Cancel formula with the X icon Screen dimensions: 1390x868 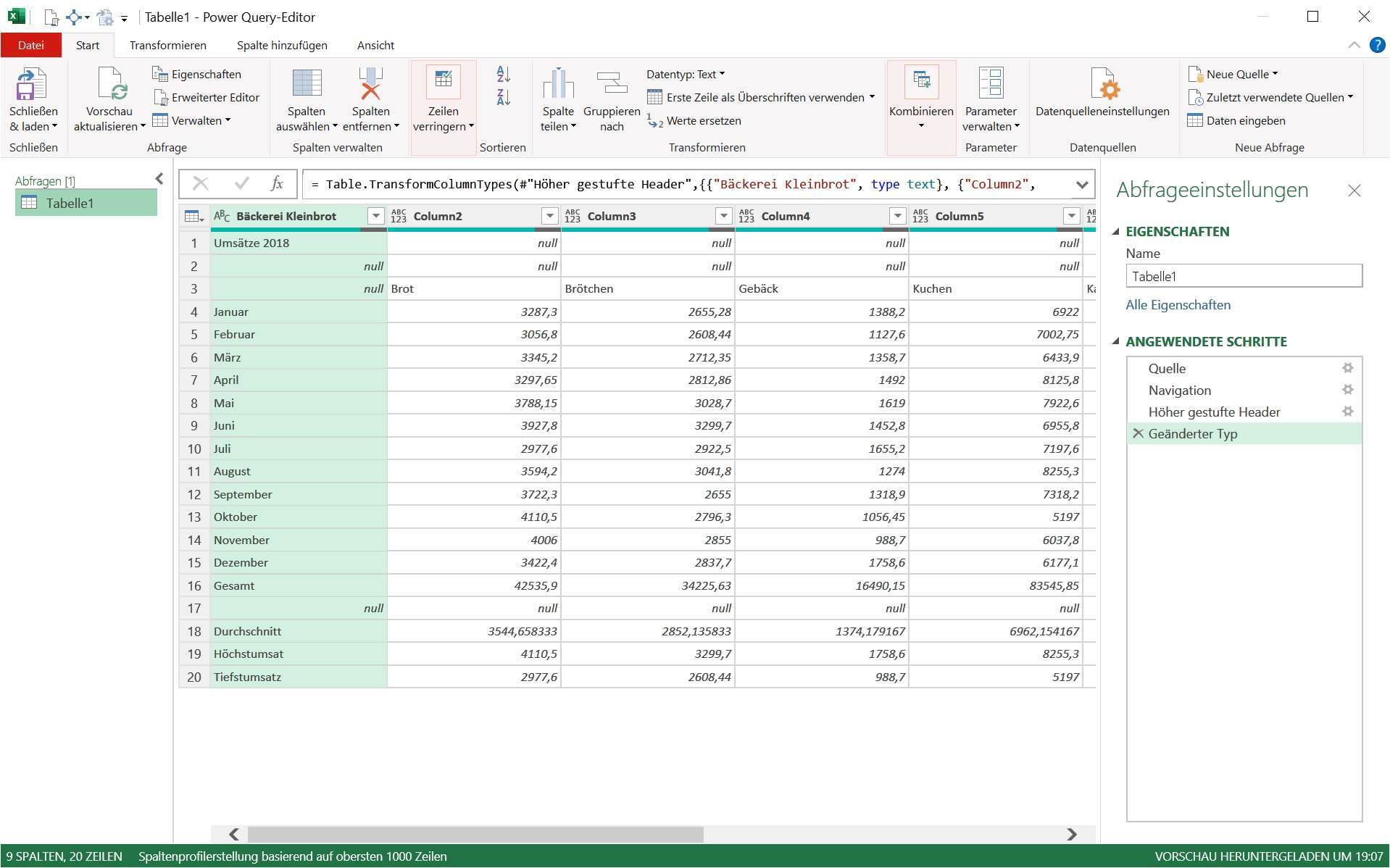pos(201,184)
